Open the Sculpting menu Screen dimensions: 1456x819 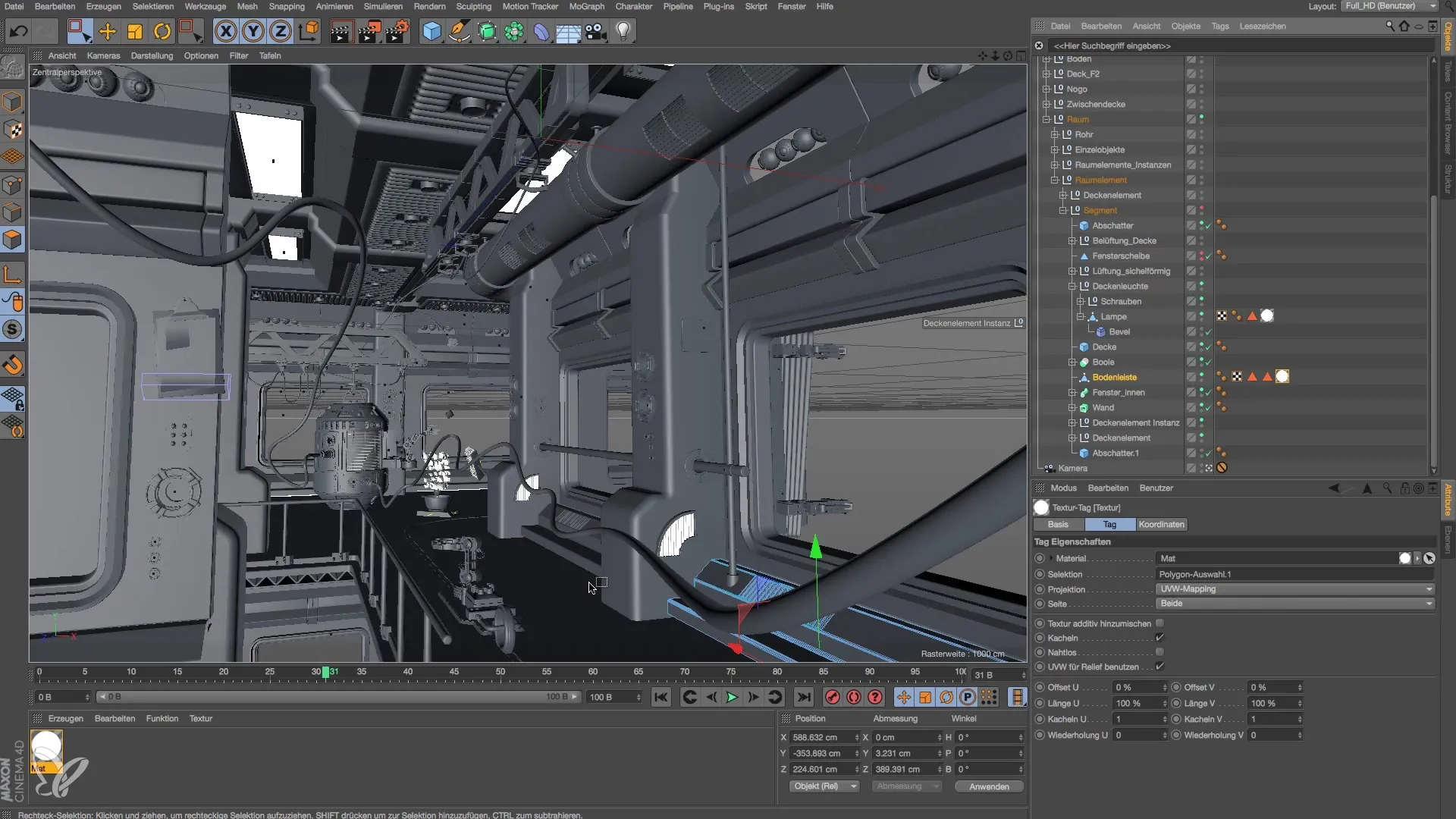(x=474, y=6)
